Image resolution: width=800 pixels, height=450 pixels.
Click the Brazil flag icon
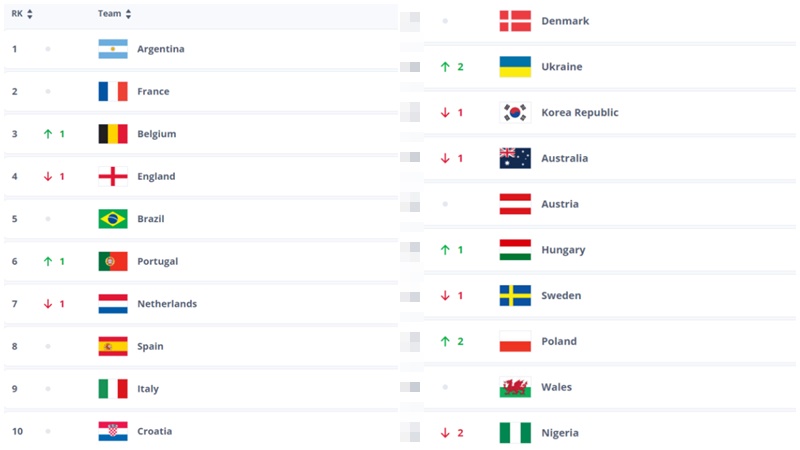(113, 219)
